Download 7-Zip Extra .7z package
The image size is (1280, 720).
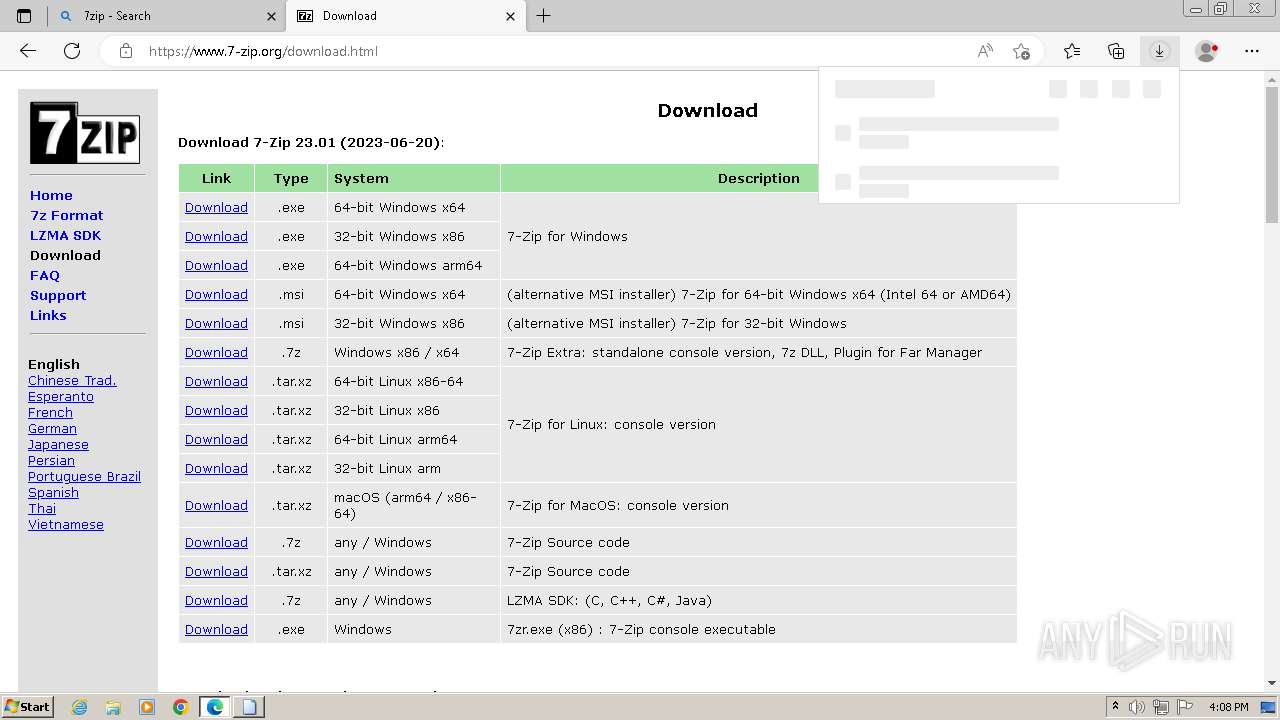point(216,352)
